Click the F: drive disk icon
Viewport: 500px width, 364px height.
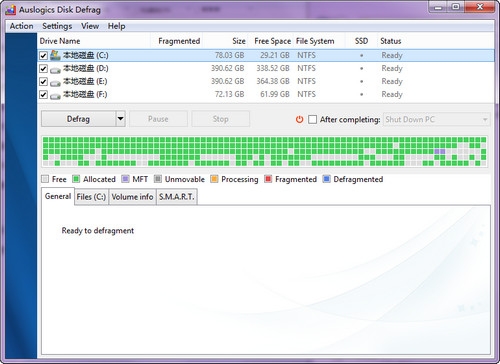coord(55,96)
